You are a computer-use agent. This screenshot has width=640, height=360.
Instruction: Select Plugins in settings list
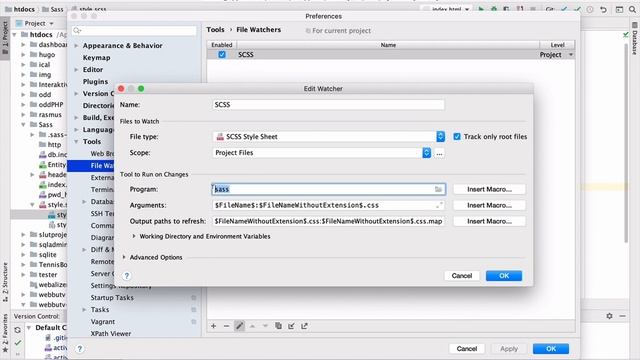pos(96,82)
